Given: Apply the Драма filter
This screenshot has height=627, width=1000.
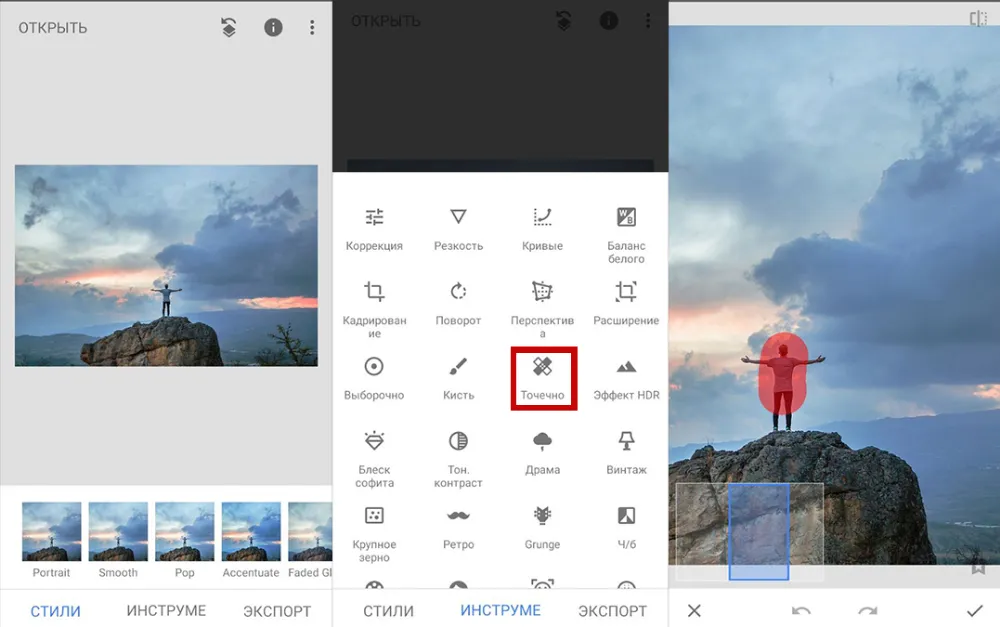Looking at the screenshot, I should [x=542, y=453].
